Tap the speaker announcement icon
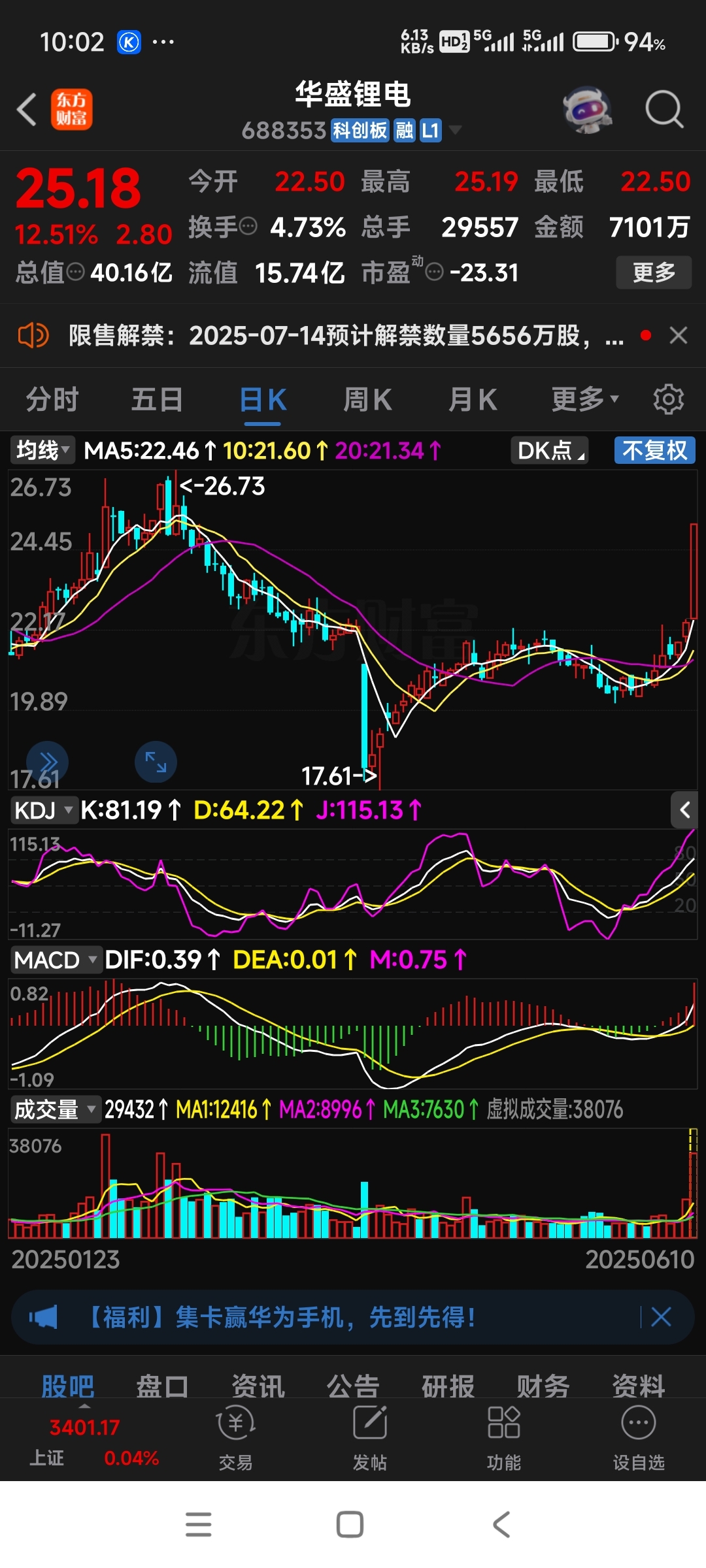Screen dimensions: 706x1568 [33, 336]
